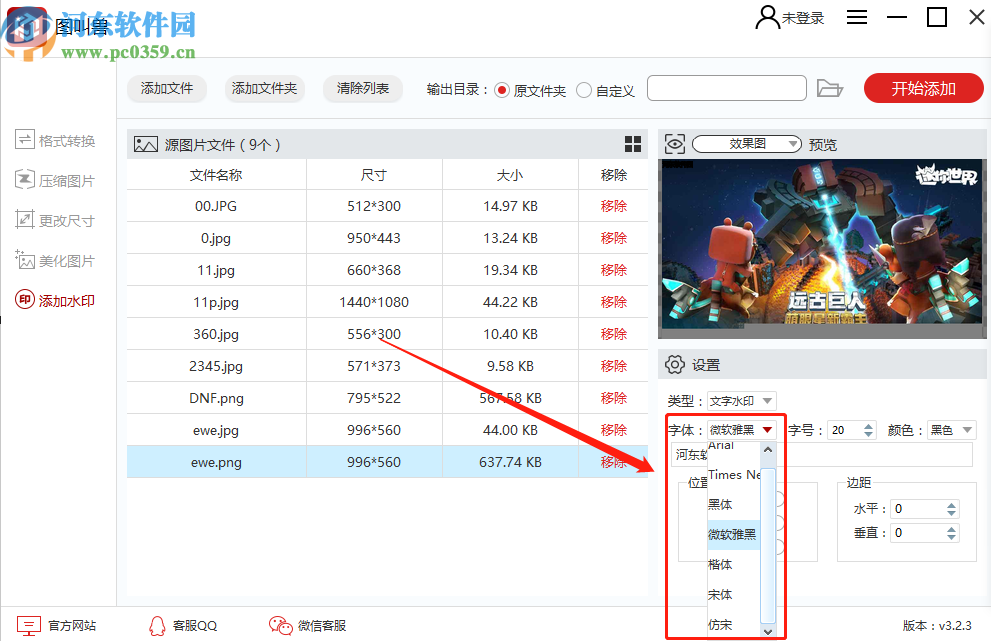
Task: Click the 开始添加 start button
Action: tap(922, 88)
